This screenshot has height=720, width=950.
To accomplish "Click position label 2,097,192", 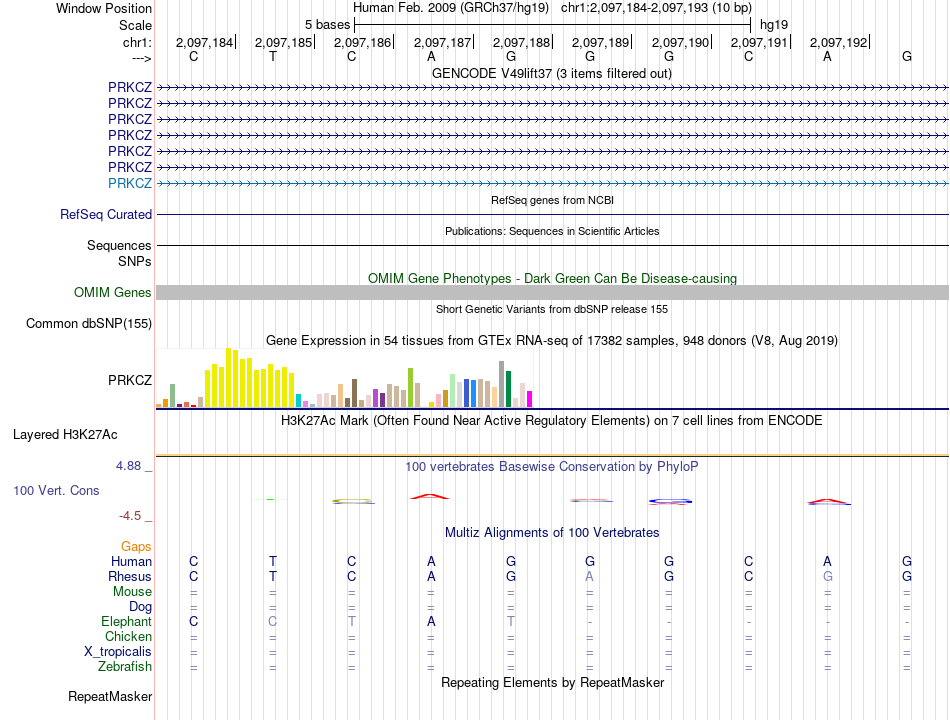I will (839, 42).
